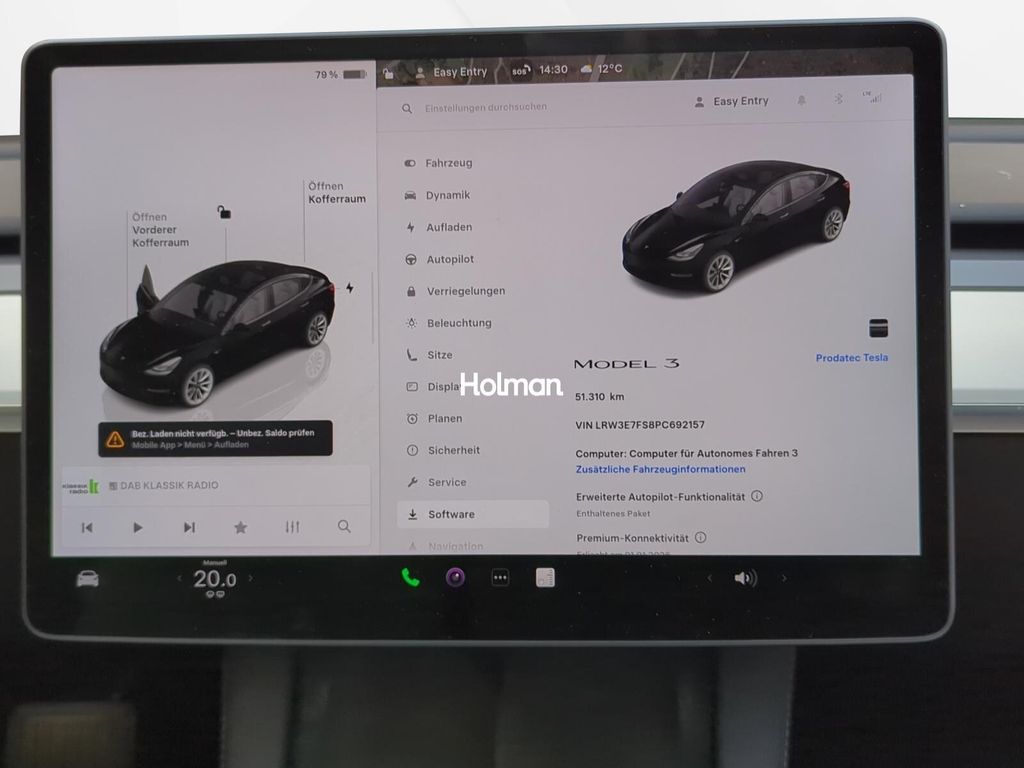Tap the speaker volume icon
This screenshot has height=768, width=1024.
pos(744,578)
